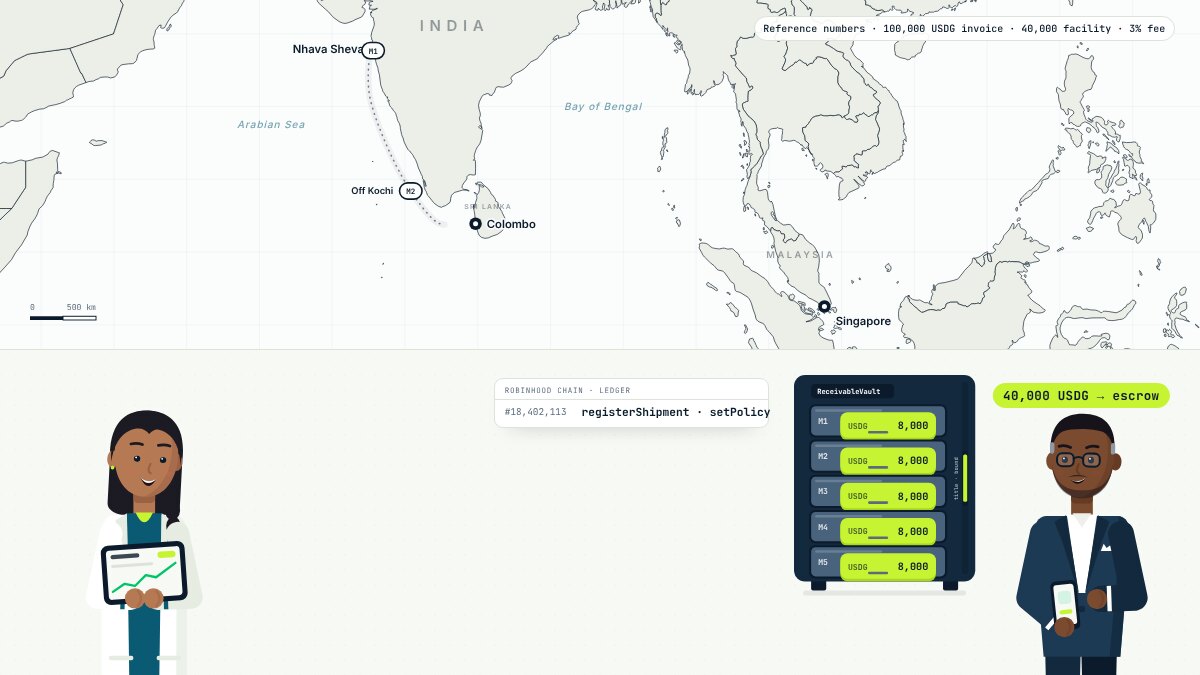Click the ROBINHOOD CHAIN · LEDGER heading

point(567,390)
